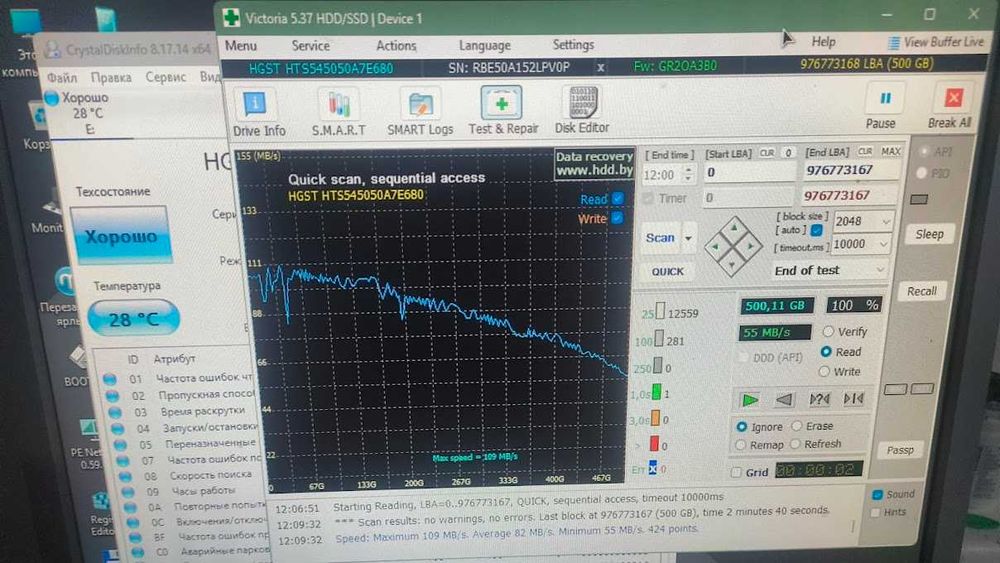The image size is (1000, 563).
Task: Click the blue Err X indicator icon
Action: pyautogui.click(x=652, y=468)
